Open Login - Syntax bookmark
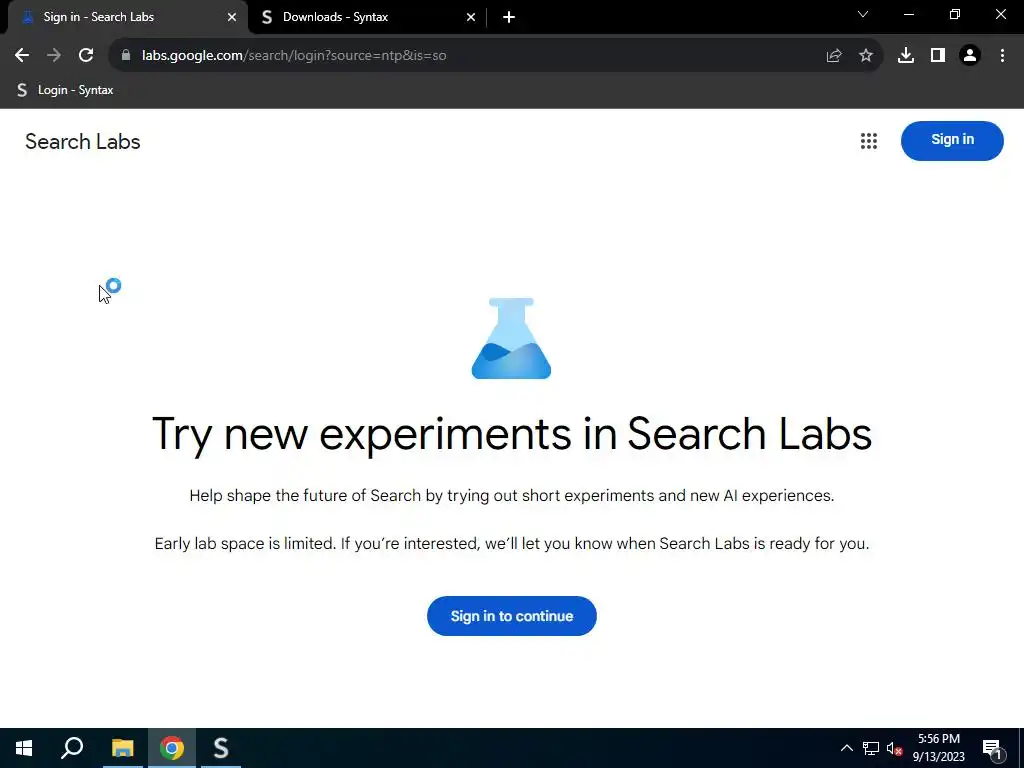This screenshot has height=768, width=1024. pyautogui.click(x=65, y=90)
